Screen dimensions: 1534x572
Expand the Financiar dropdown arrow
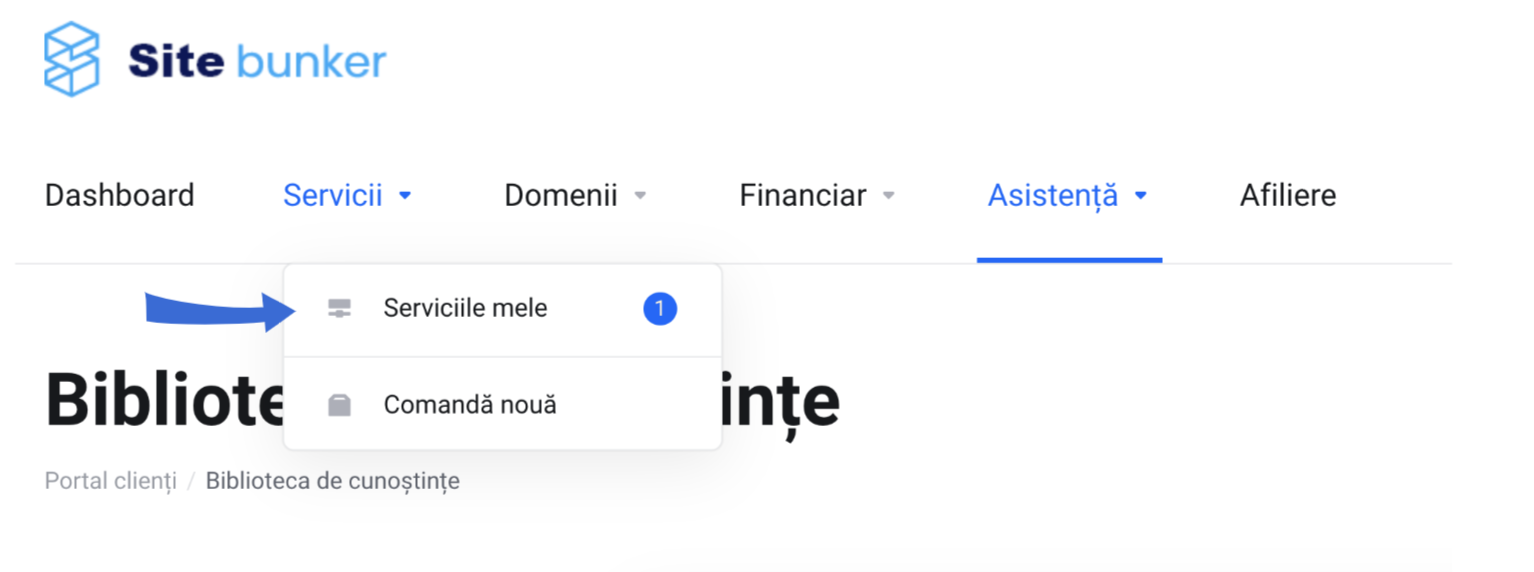[x=888, y=196]
